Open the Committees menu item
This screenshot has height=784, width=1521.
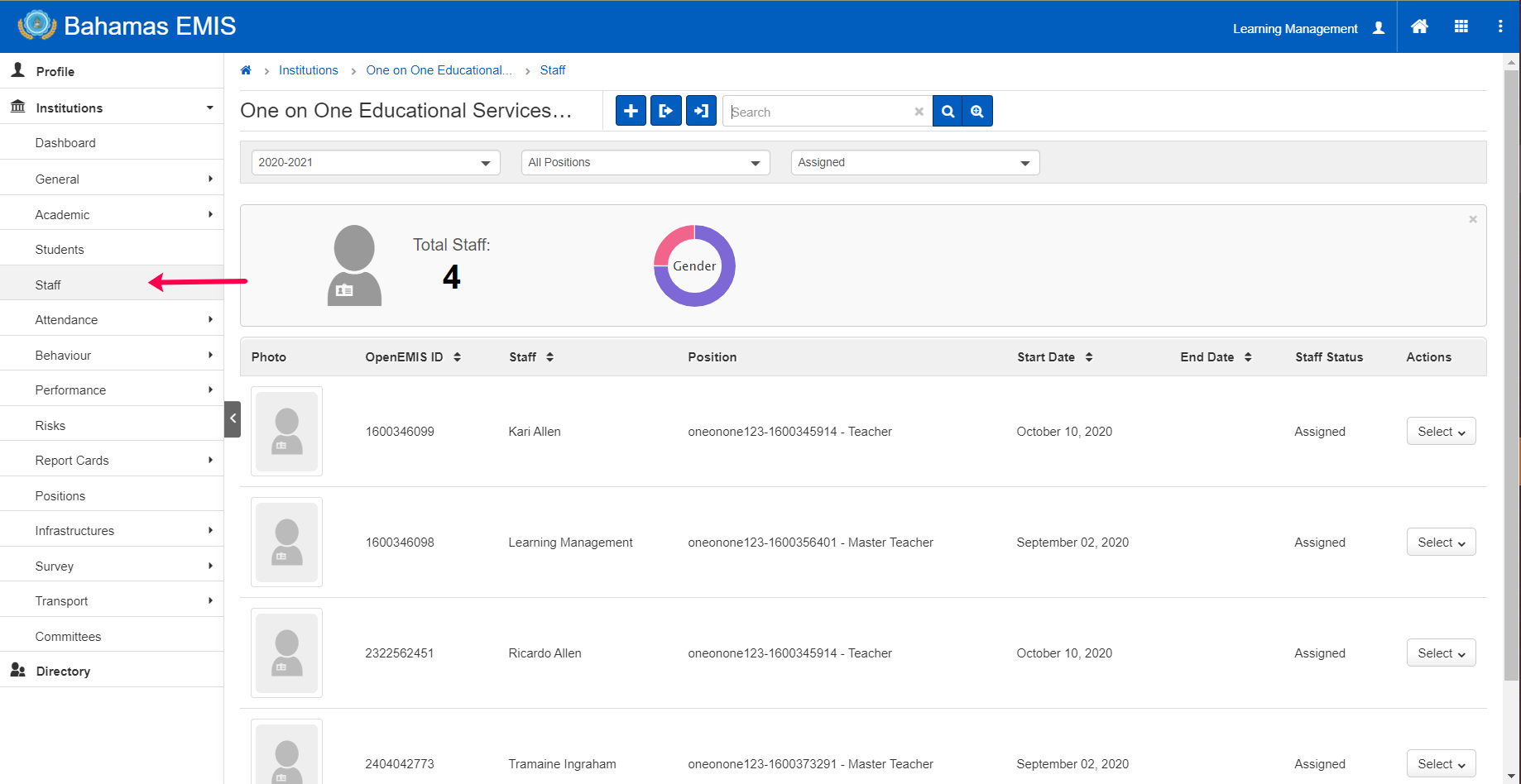(112, 636)
